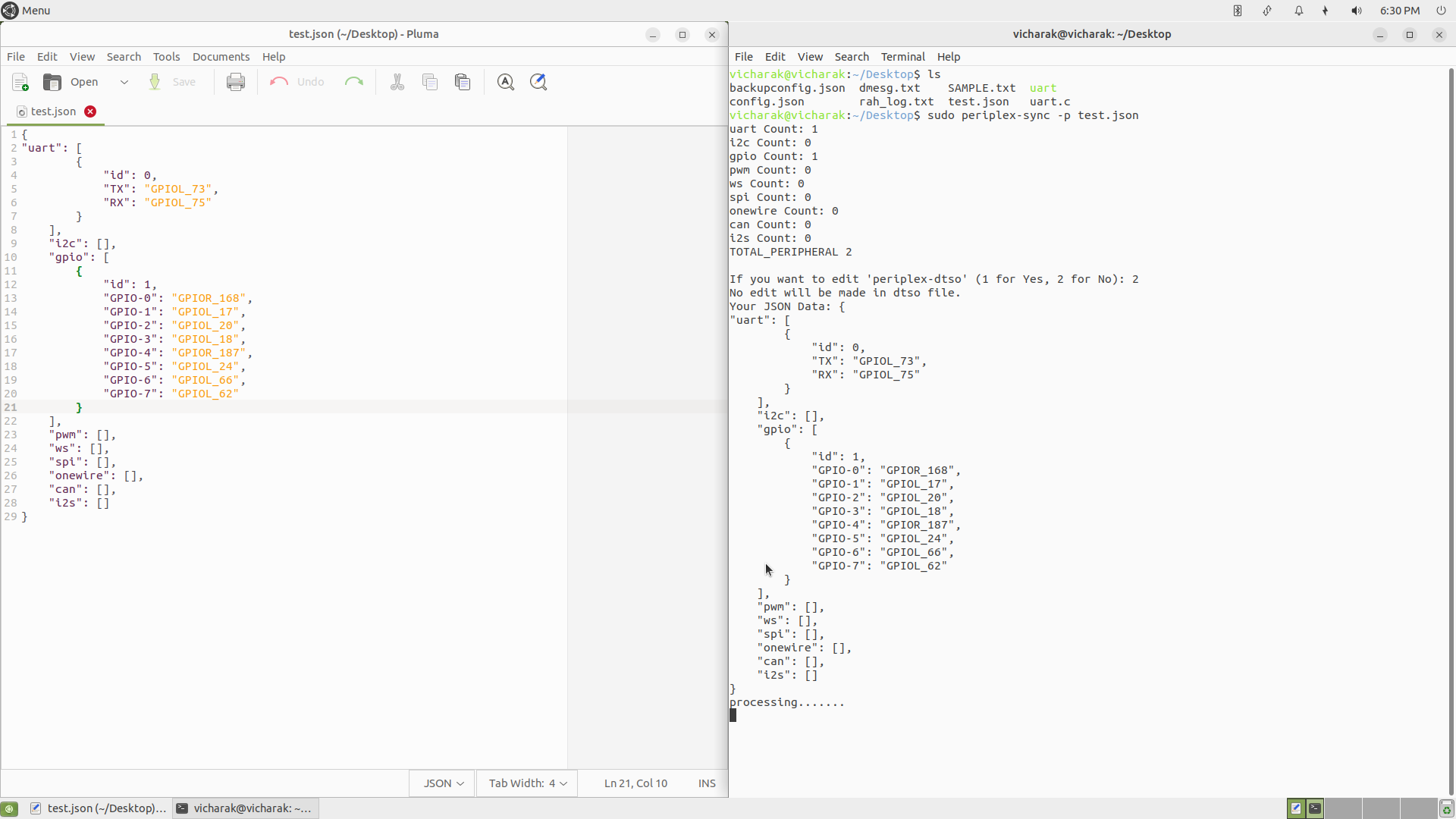Open Pluma Search menu
Image resolution: width=1456 pixels, height=819 pixels.
click(124, 57)
